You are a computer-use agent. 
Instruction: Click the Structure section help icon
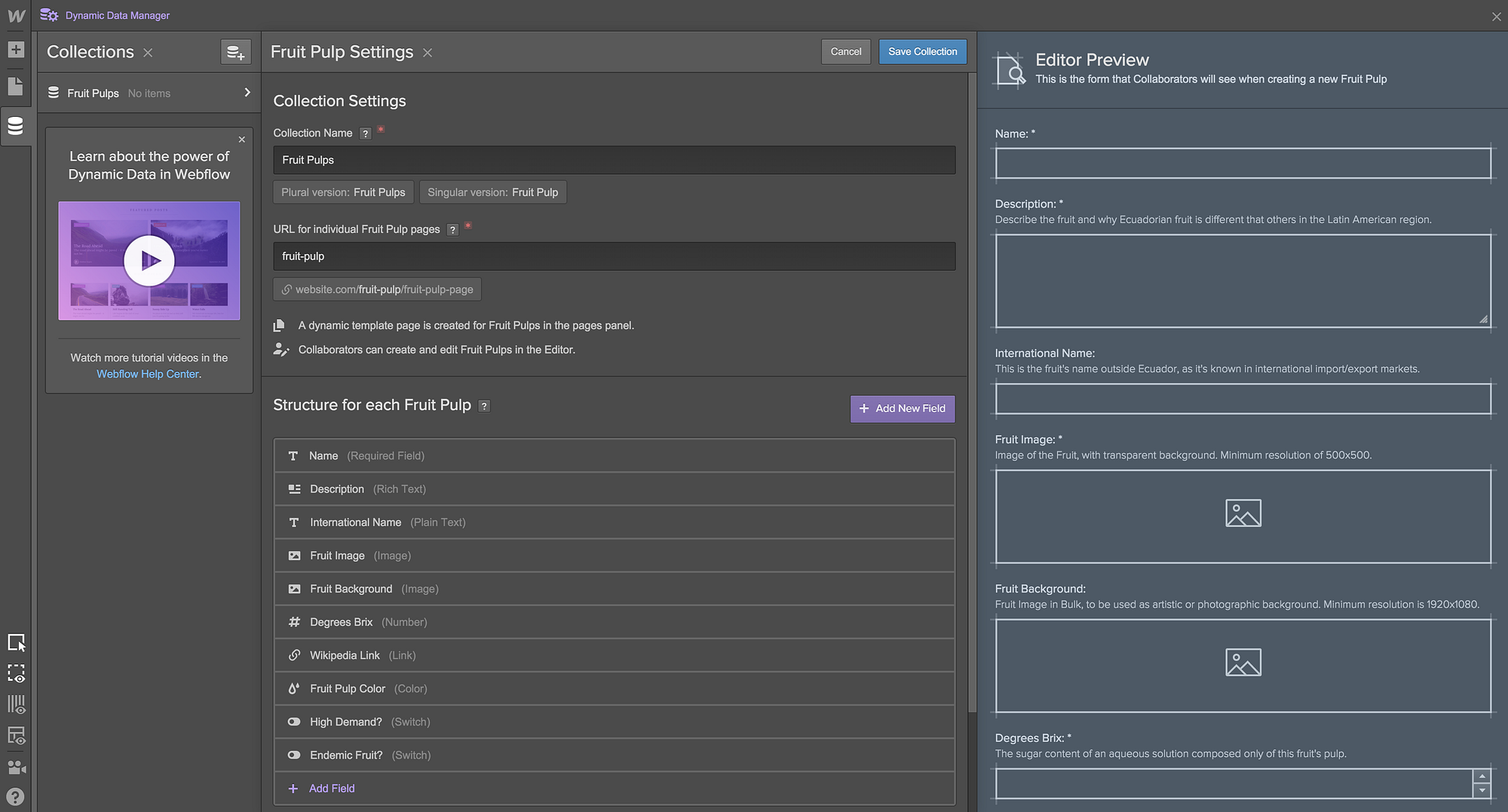(x=484, y=406)
